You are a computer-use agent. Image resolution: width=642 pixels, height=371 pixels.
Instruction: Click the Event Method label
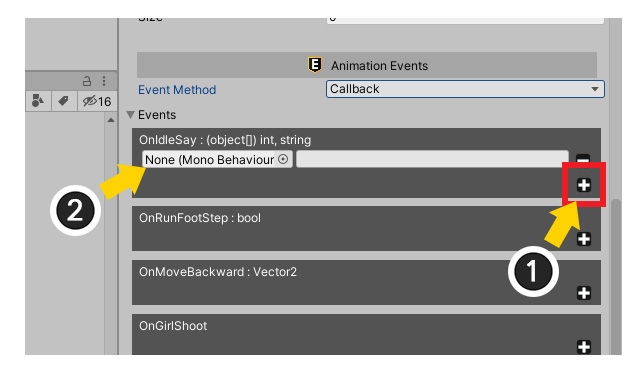coord(177,90)
